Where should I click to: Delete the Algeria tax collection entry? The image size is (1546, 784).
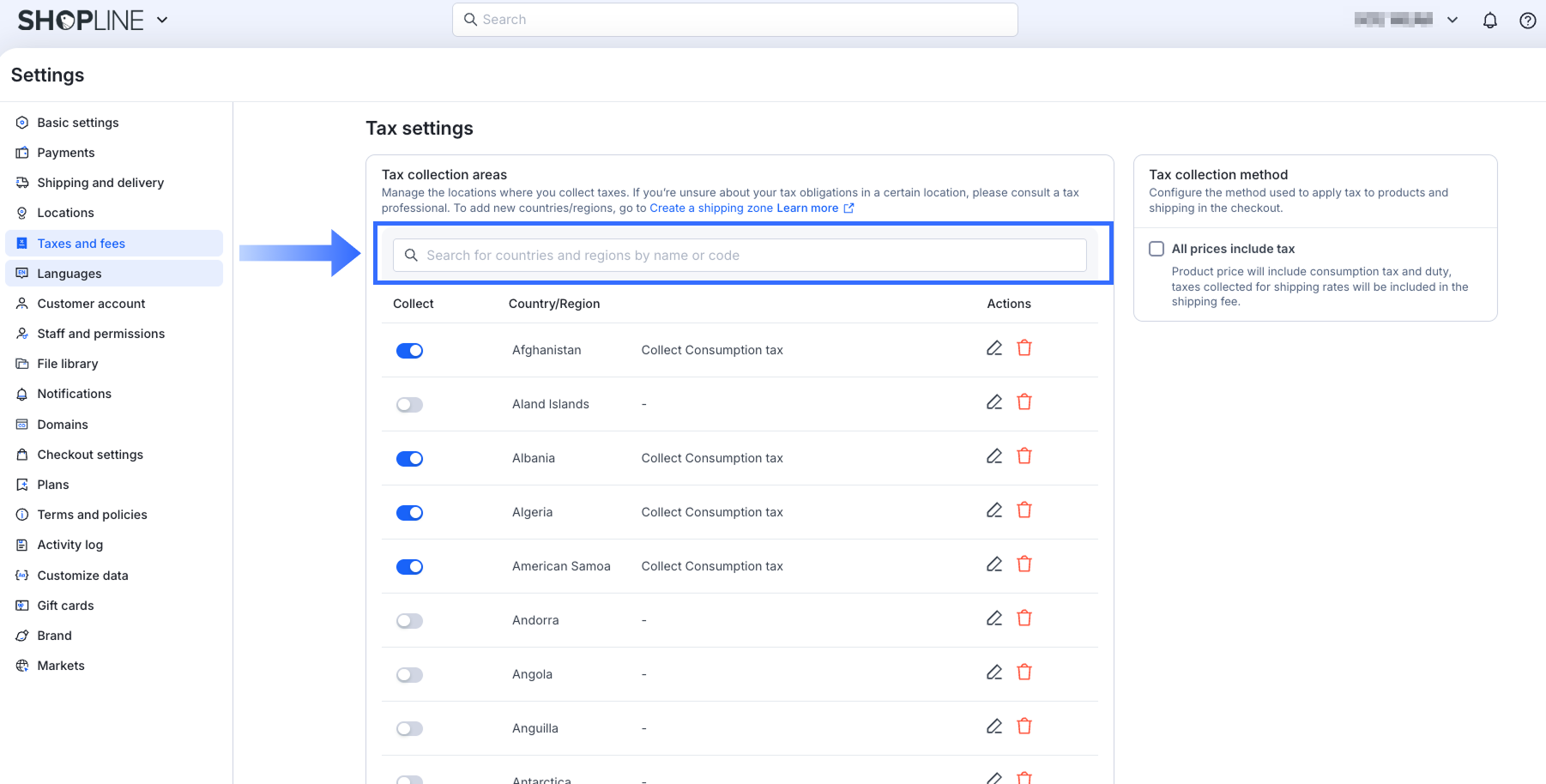point(1024,510)
